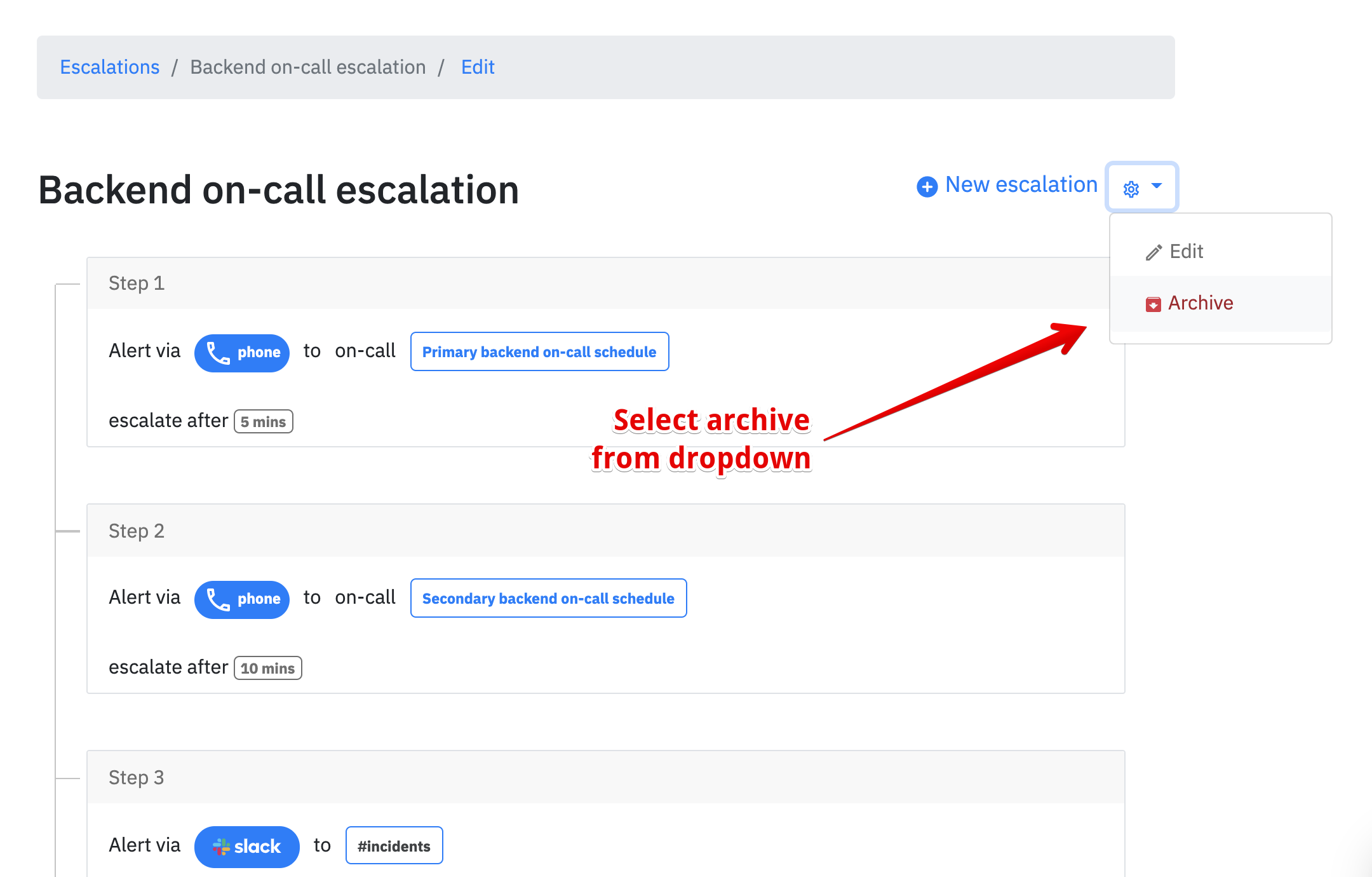Click the plus icon beside New escalation

(x=927, y=187)
